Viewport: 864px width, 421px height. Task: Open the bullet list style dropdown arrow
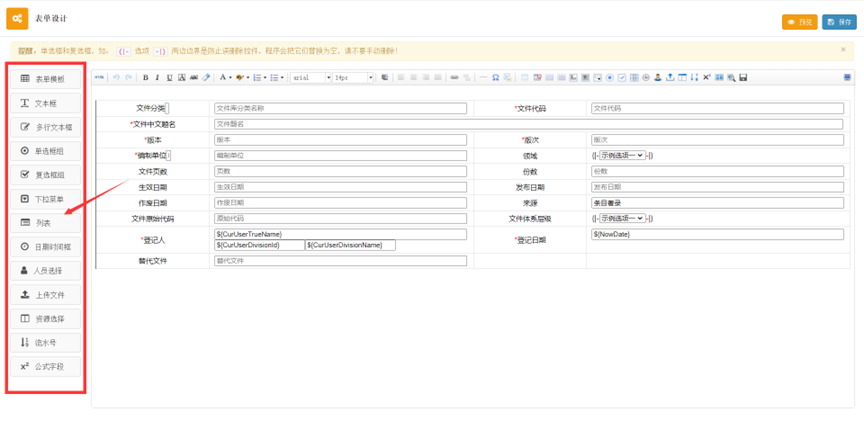282,78
